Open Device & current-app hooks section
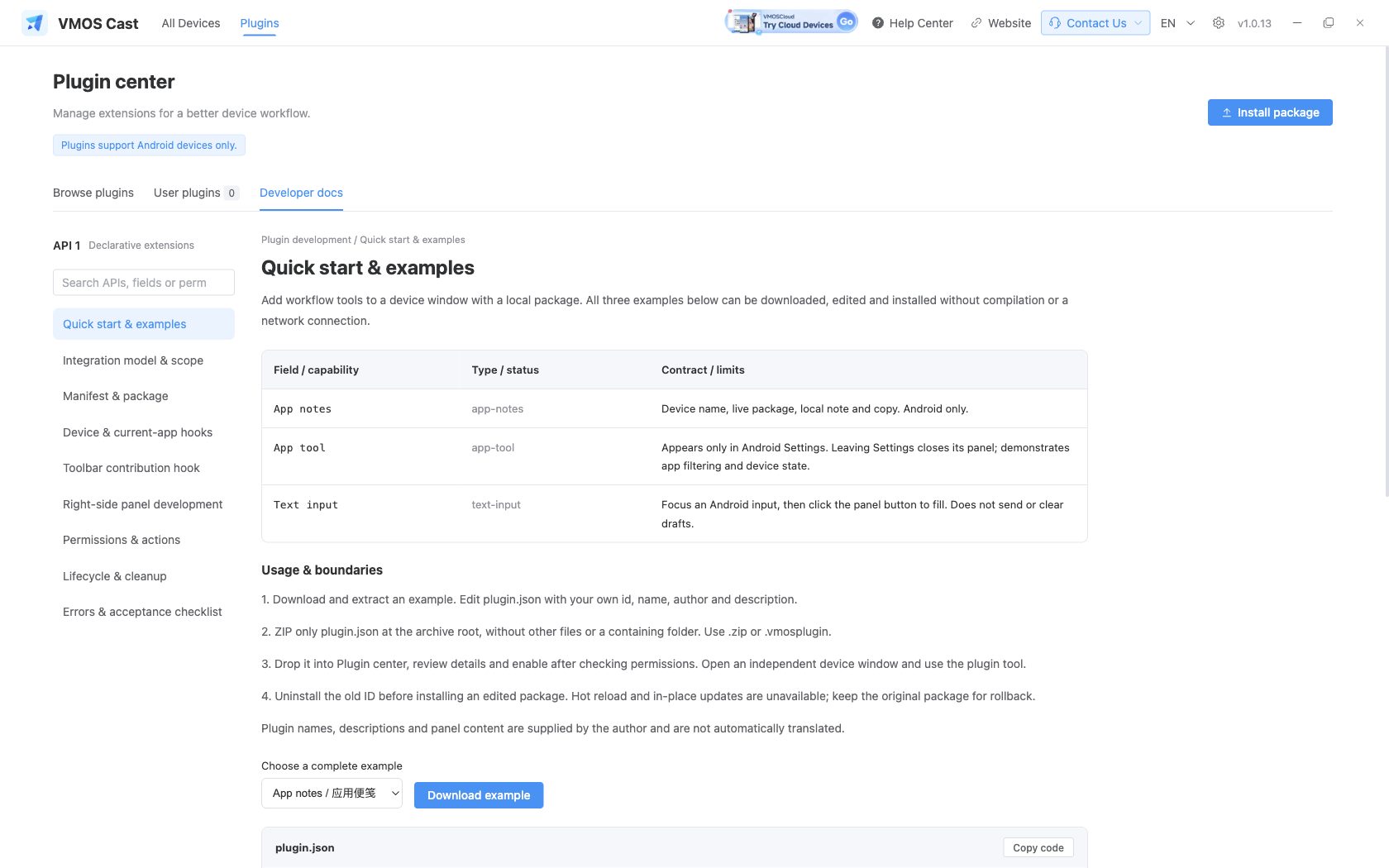 point(144,432)
